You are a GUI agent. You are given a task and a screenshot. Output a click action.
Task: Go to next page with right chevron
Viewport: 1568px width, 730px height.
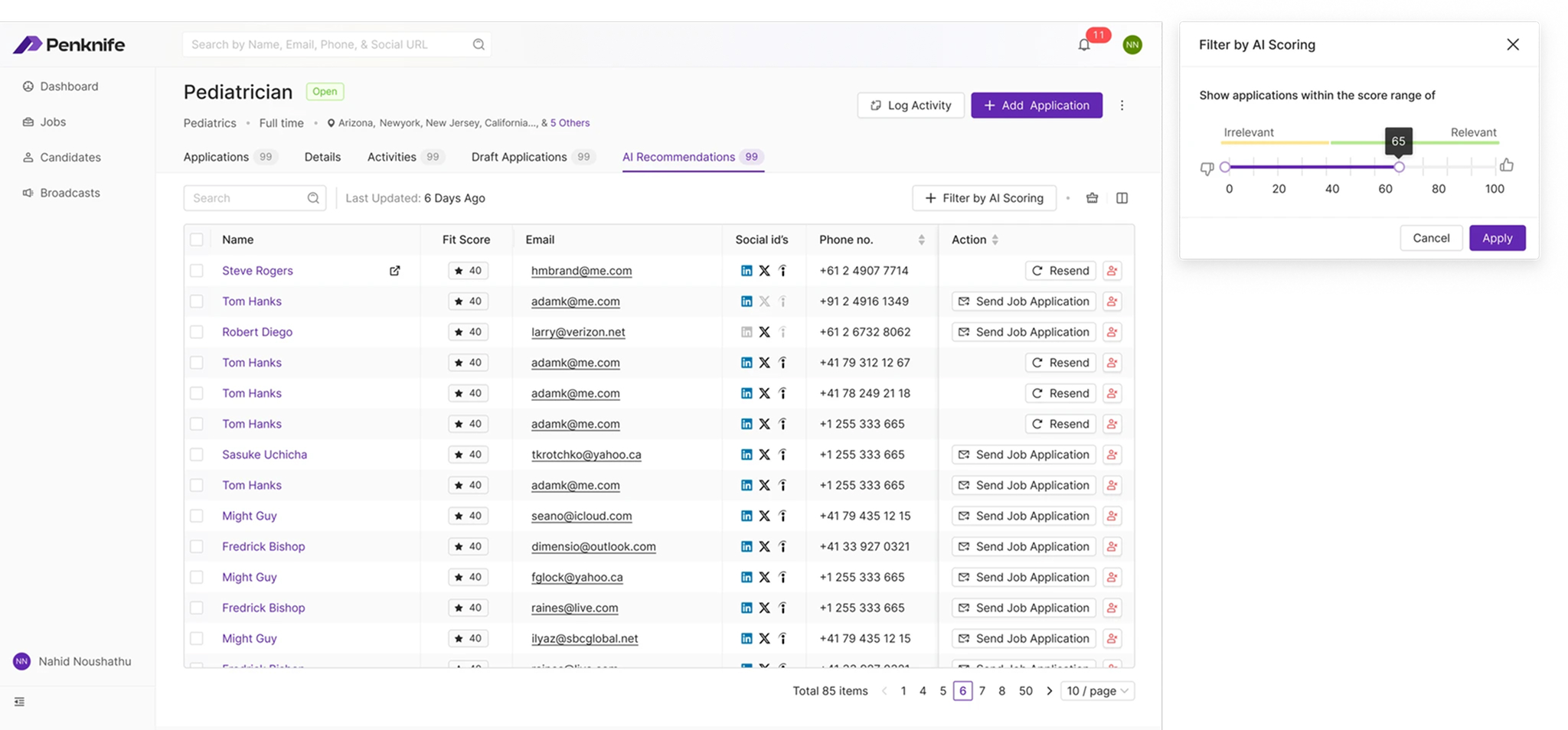[1049, 691]
